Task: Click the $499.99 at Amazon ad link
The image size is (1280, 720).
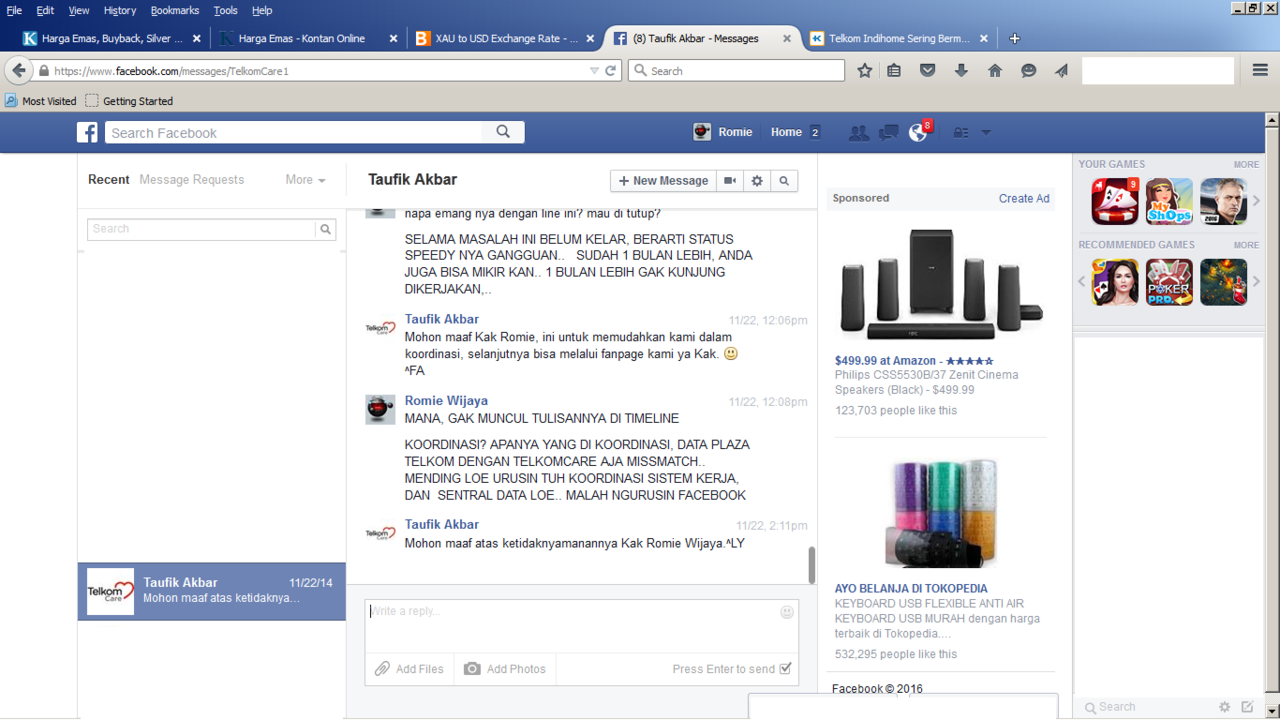Action: [x=914, y=361]
